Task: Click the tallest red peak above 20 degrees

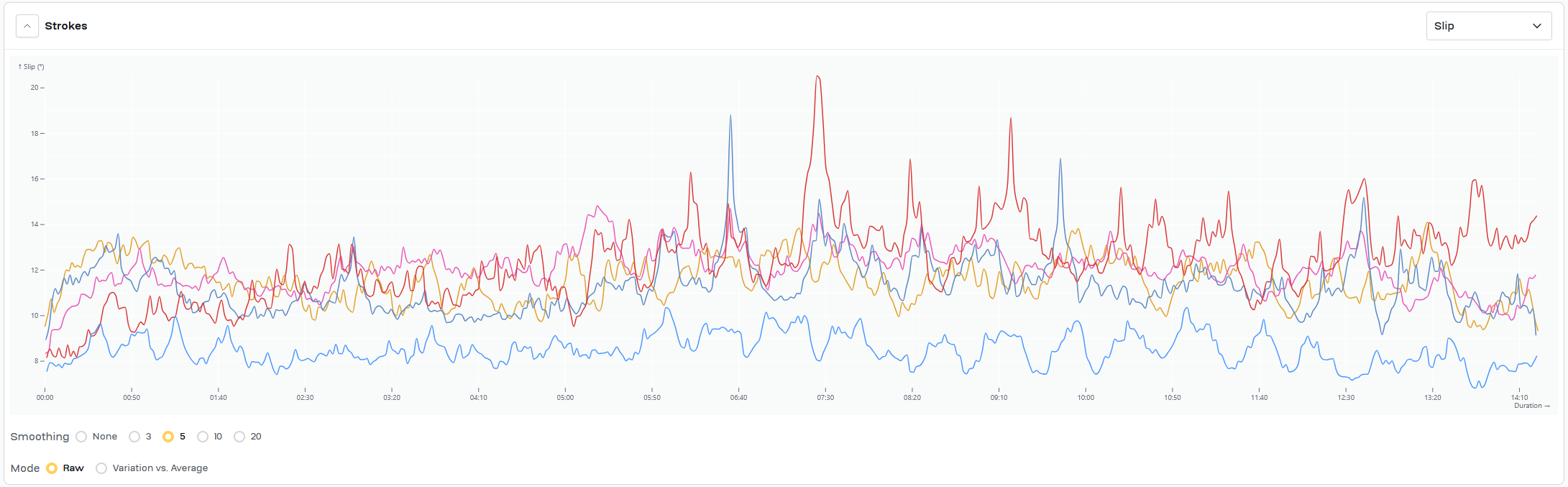Action: [817, 77]
